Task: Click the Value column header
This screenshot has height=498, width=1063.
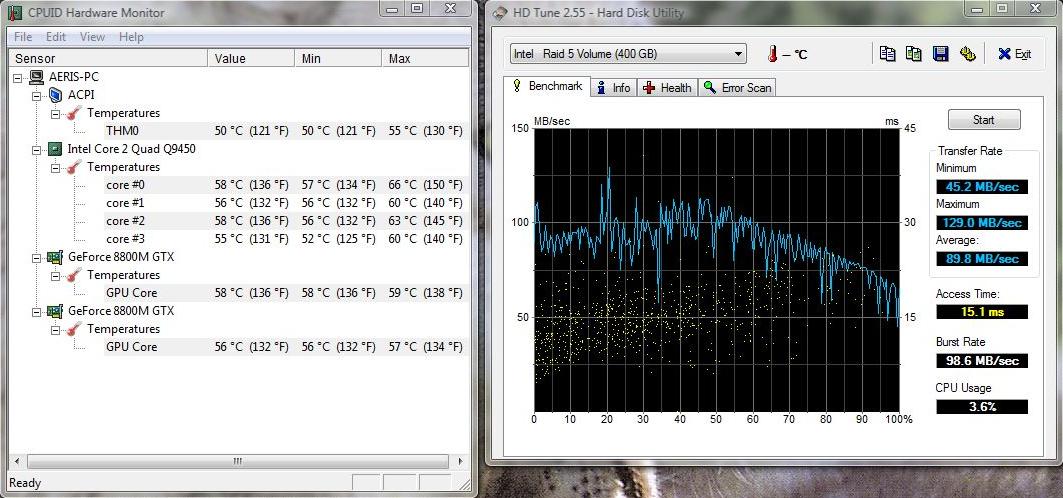Action: [x=252, y=58]
